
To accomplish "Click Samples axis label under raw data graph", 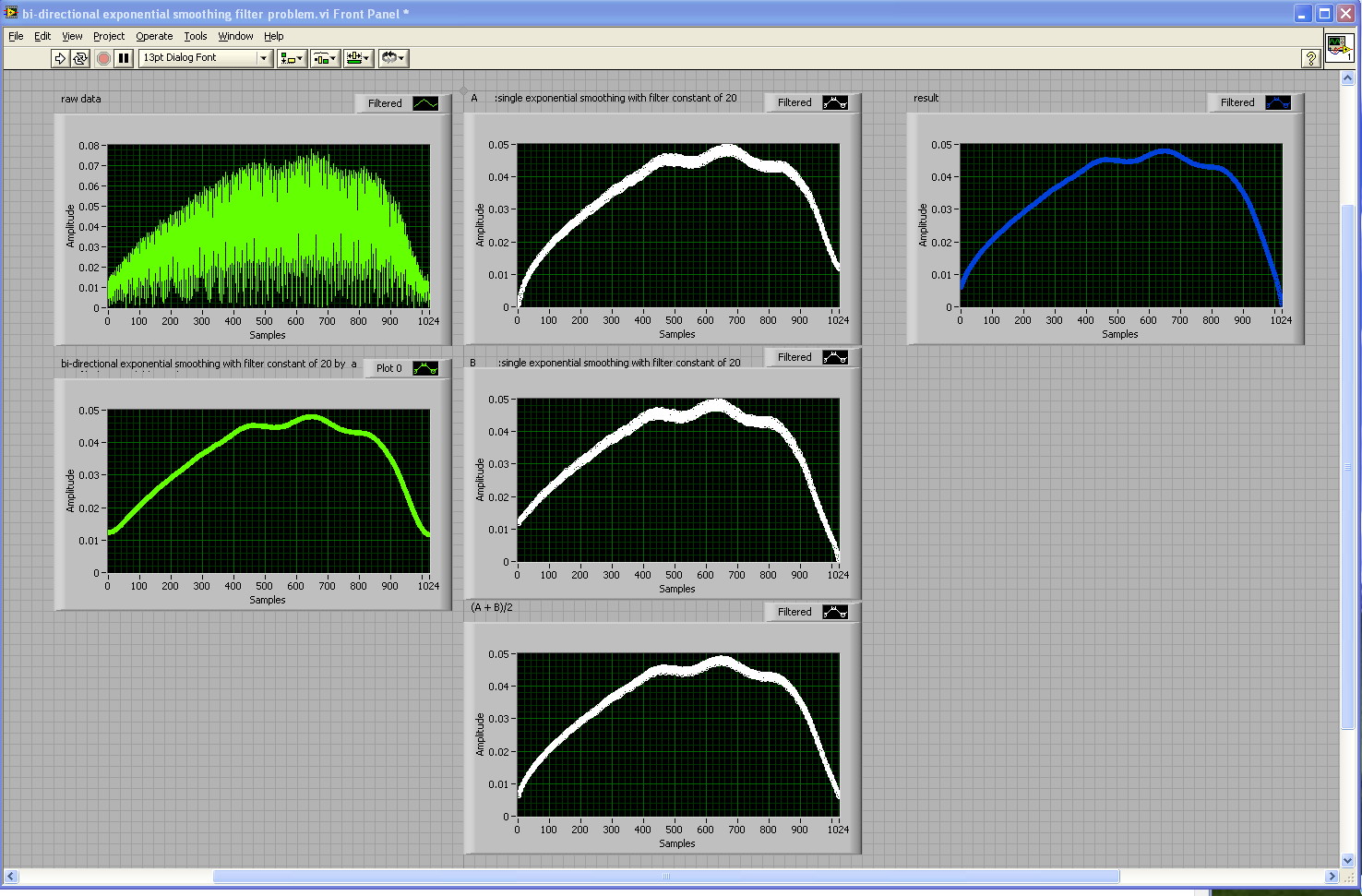I will (268, 335).
